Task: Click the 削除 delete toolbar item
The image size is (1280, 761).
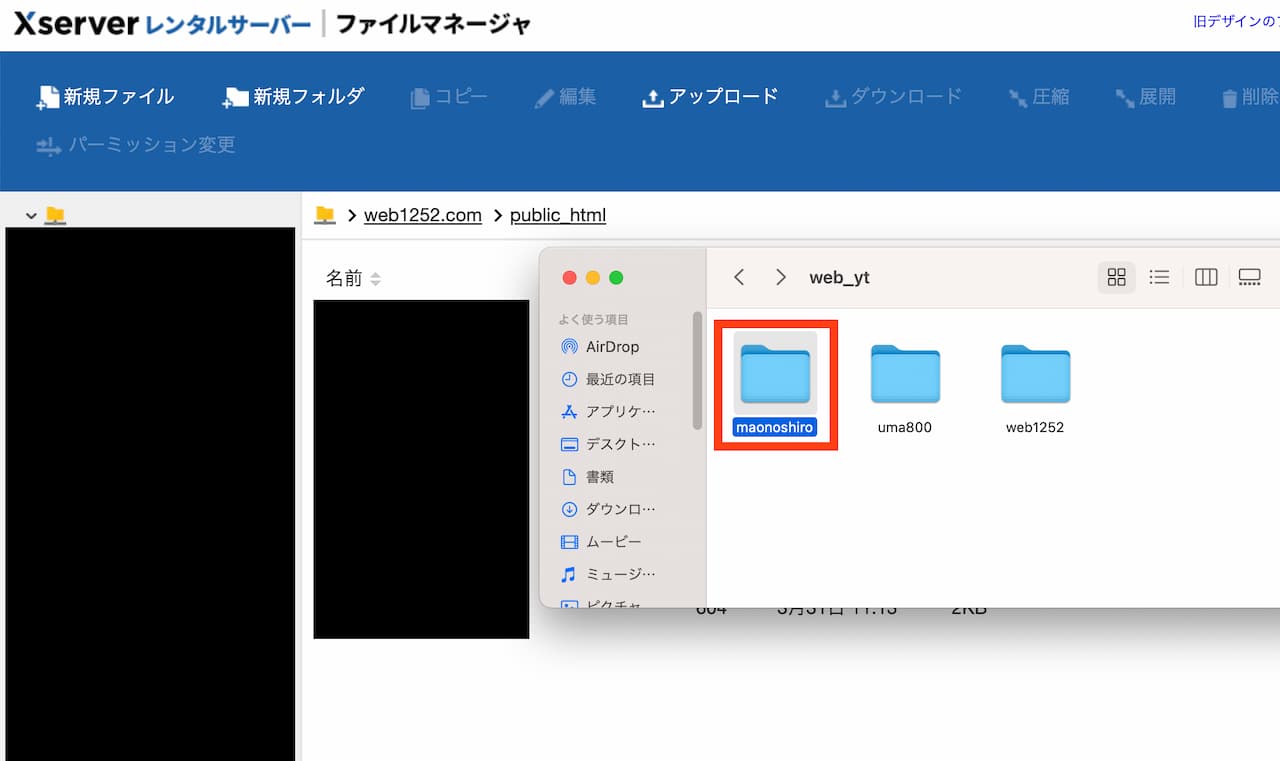Action: [x=1250, y=97]
